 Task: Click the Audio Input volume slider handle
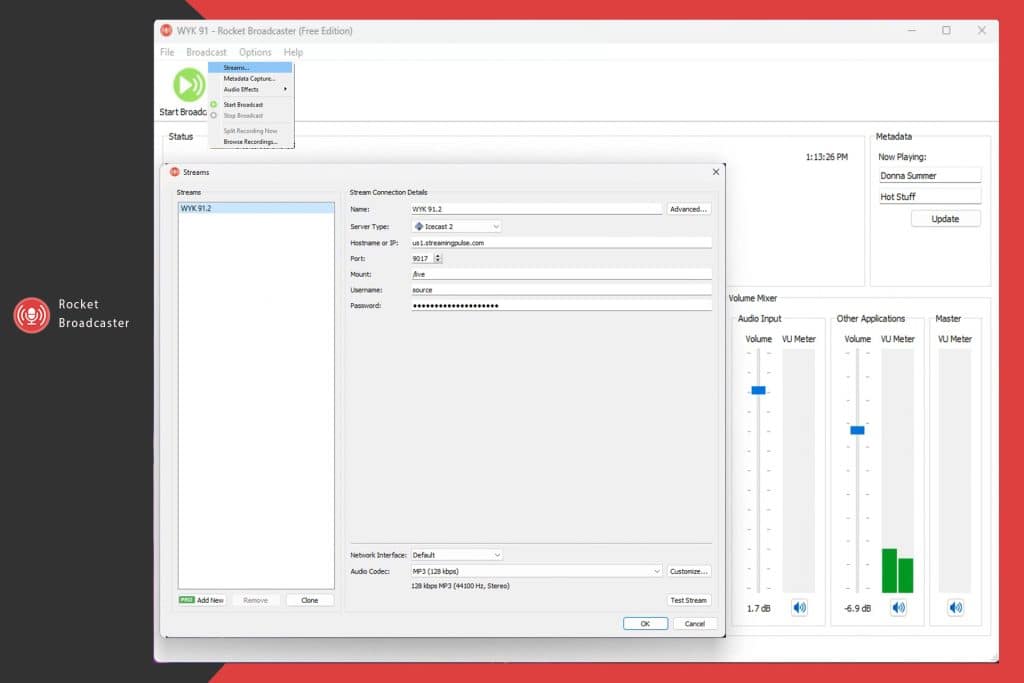[758, 390]
